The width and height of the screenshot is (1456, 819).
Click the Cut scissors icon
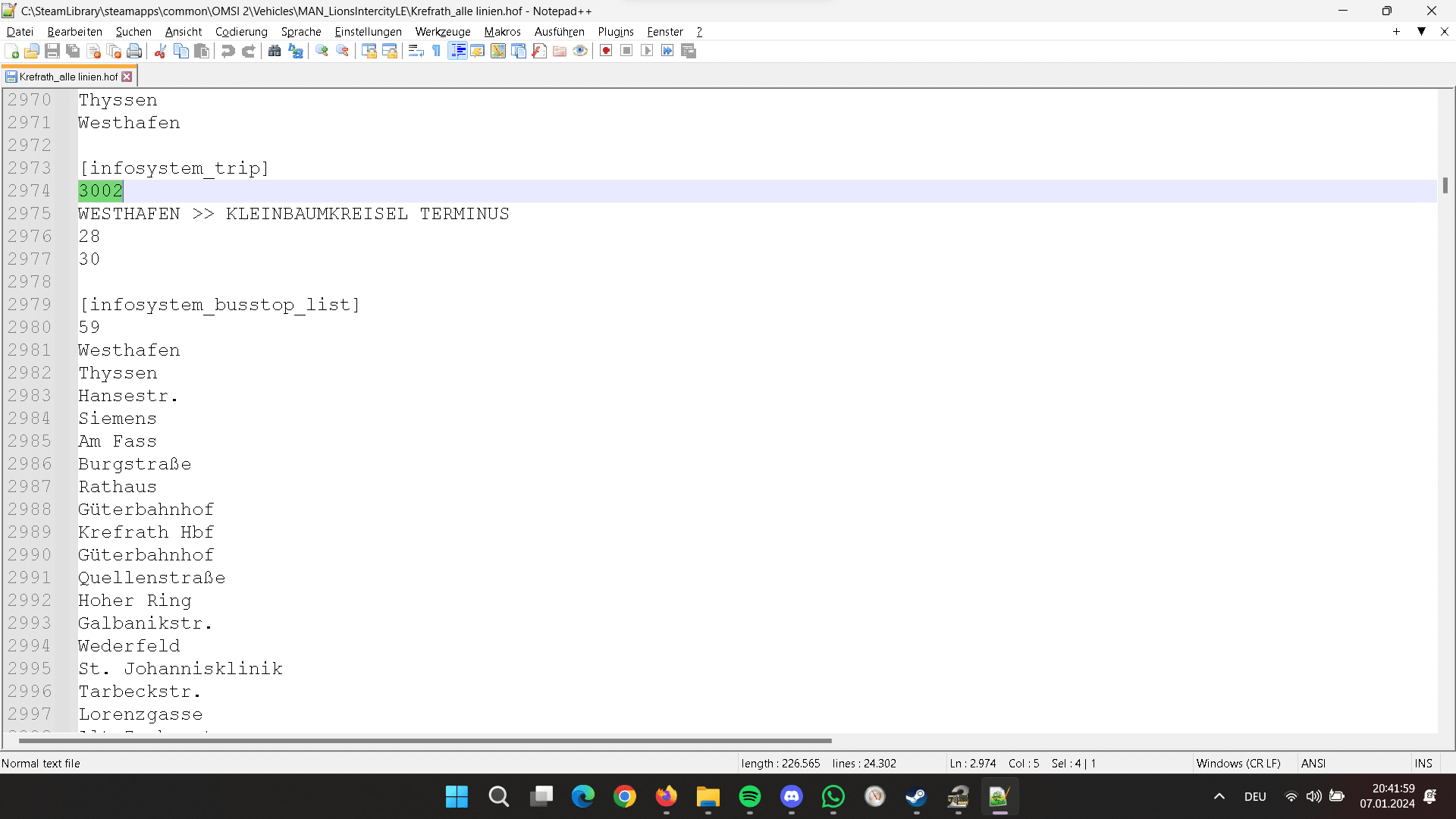pyautogui.click(x=161, y=51)
